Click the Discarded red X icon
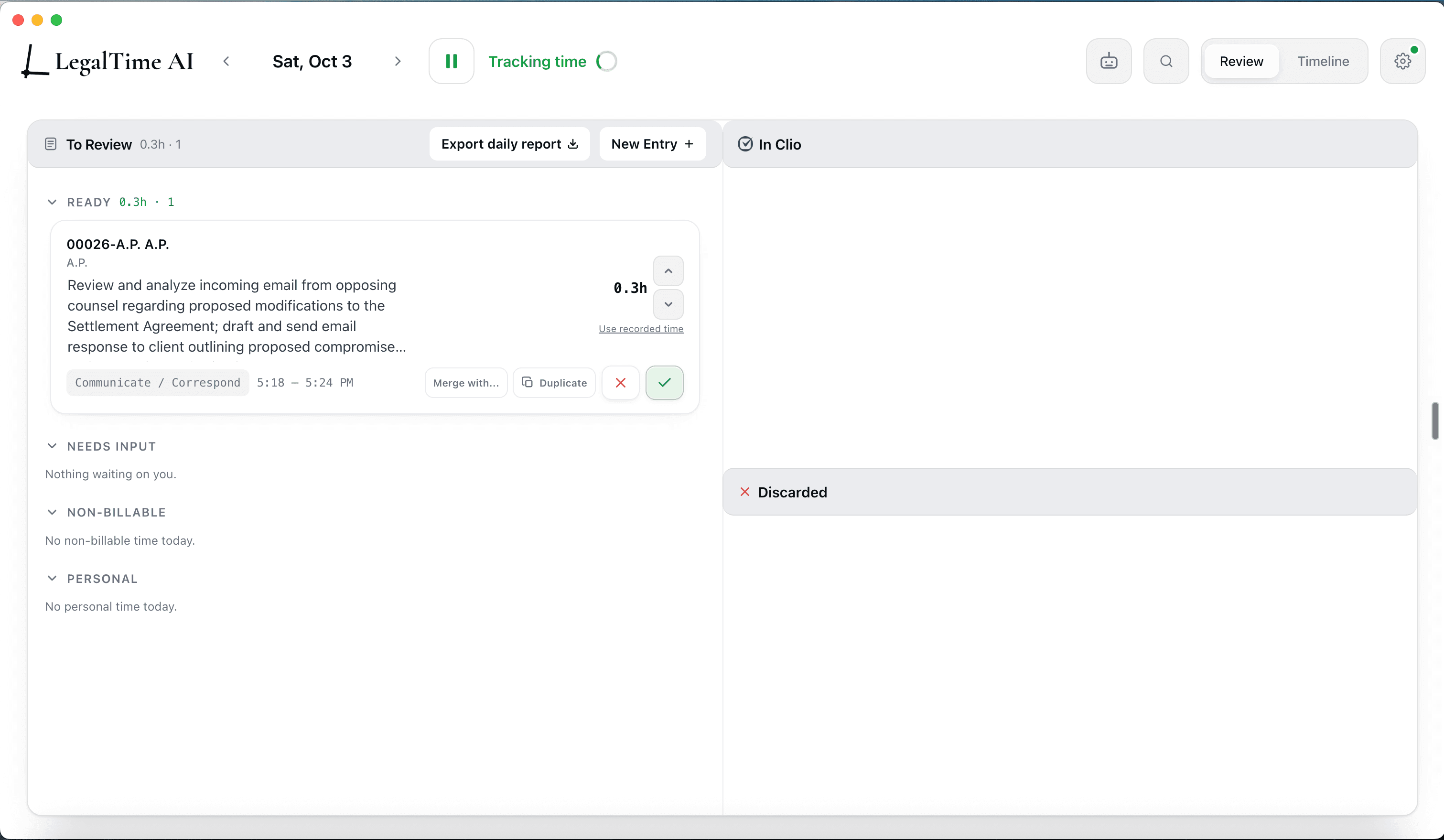Screen dimensions: 1444x840 (745, 492)
